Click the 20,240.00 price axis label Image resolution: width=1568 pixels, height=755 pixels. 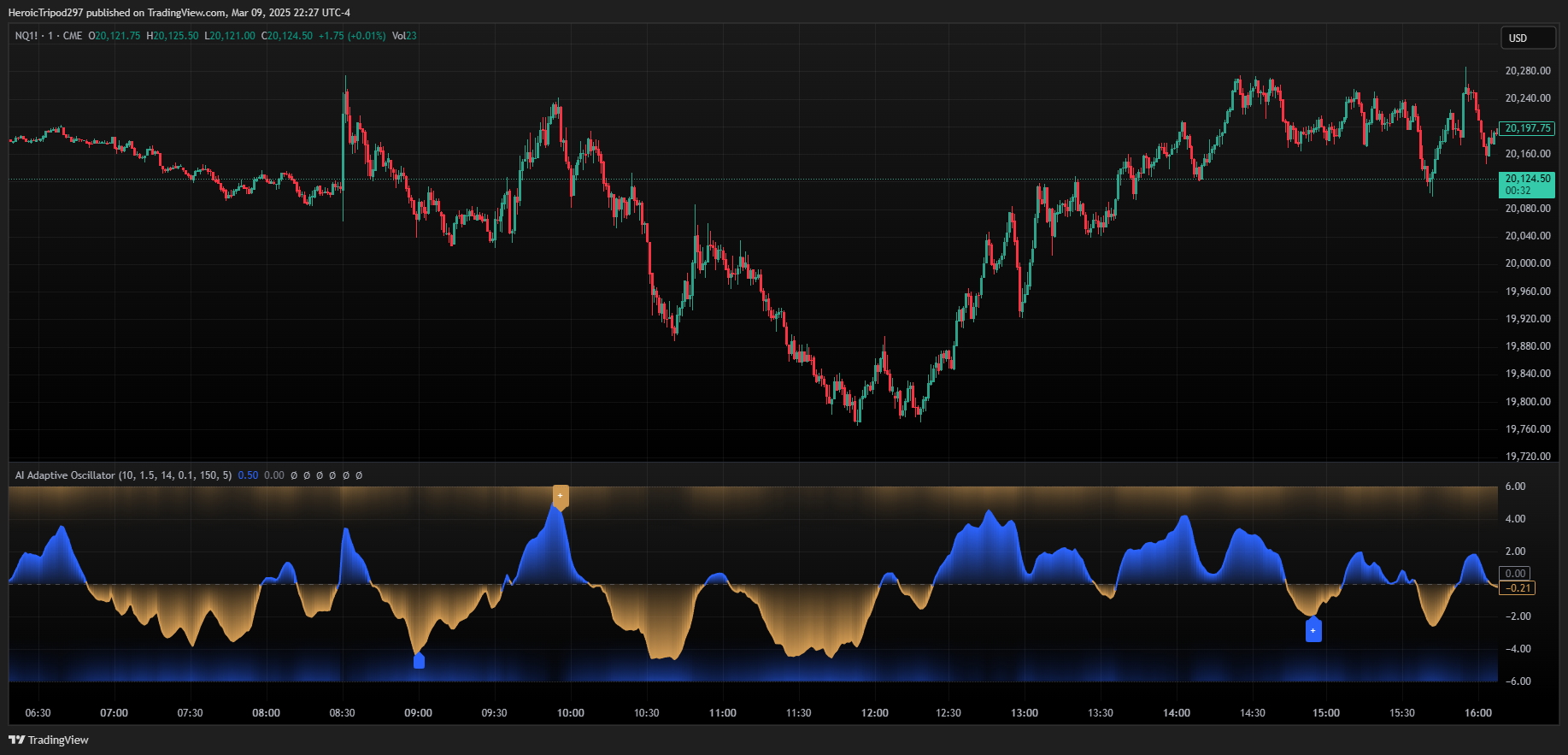point(1528,98)
